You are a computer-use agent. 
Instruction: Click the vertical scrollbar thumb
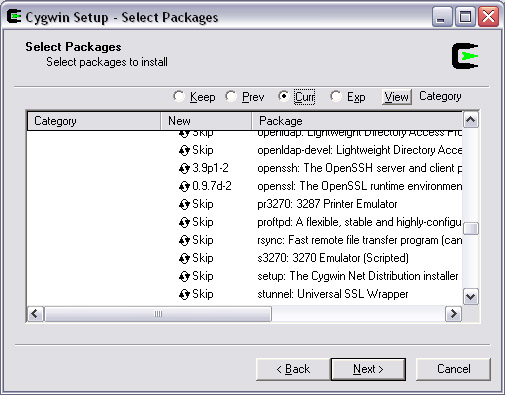tap(471, 229)
